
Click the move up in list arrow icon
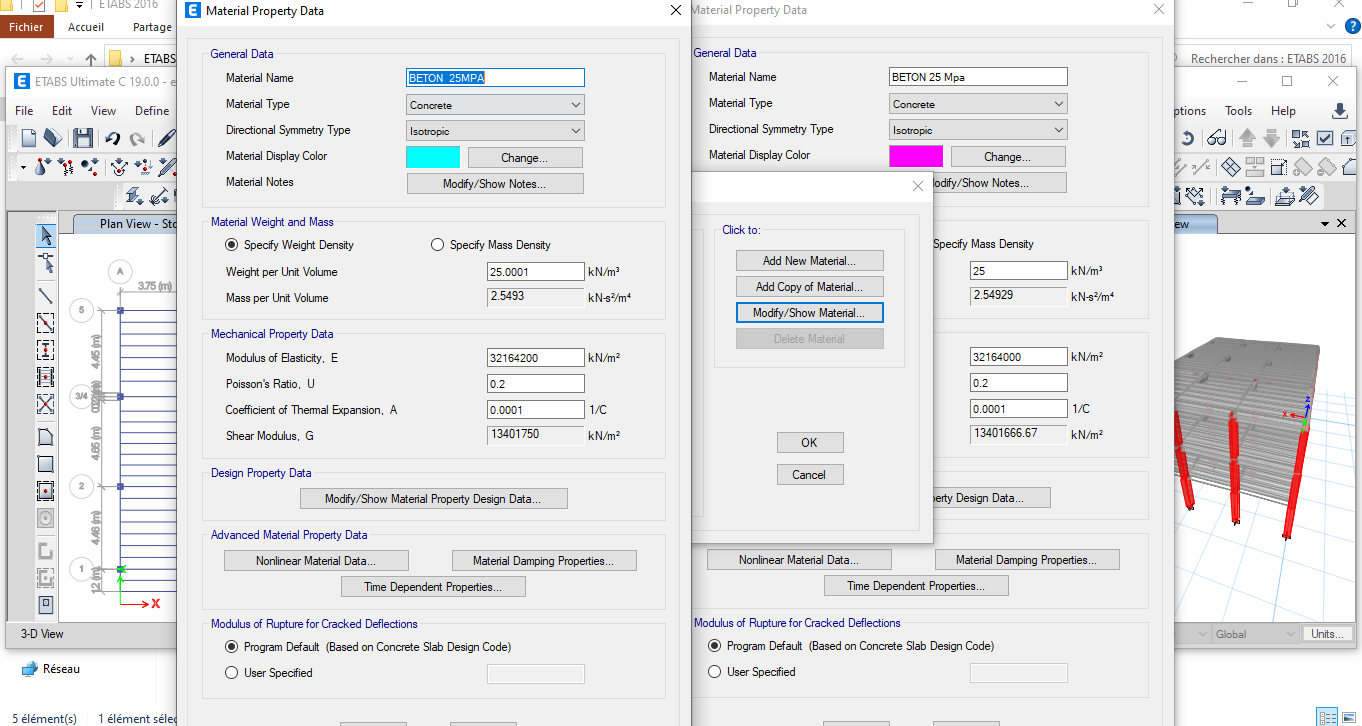1247,138
